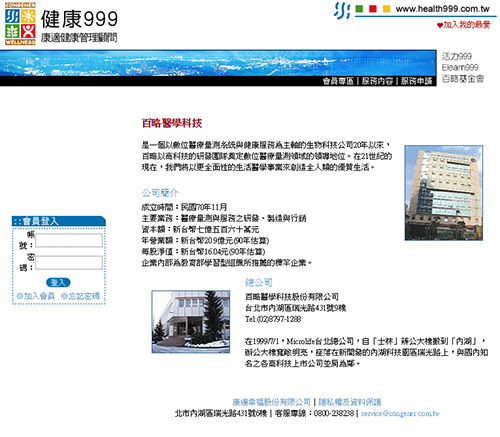Click the snowy headquarters building photo
This screenshot has height=437, width=500.
click(191, 321)
